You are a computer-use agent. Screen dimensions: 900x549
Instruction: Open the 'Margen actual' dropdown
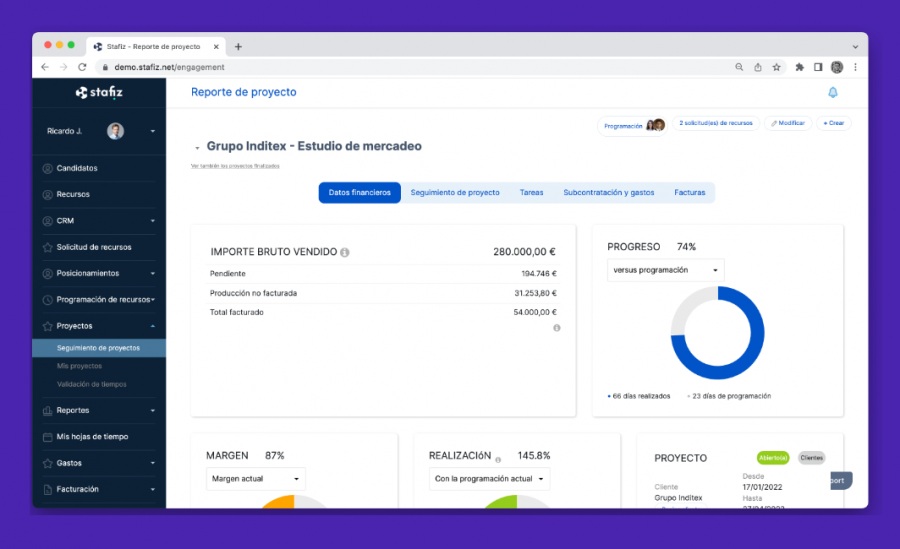(x=255, y=478)
